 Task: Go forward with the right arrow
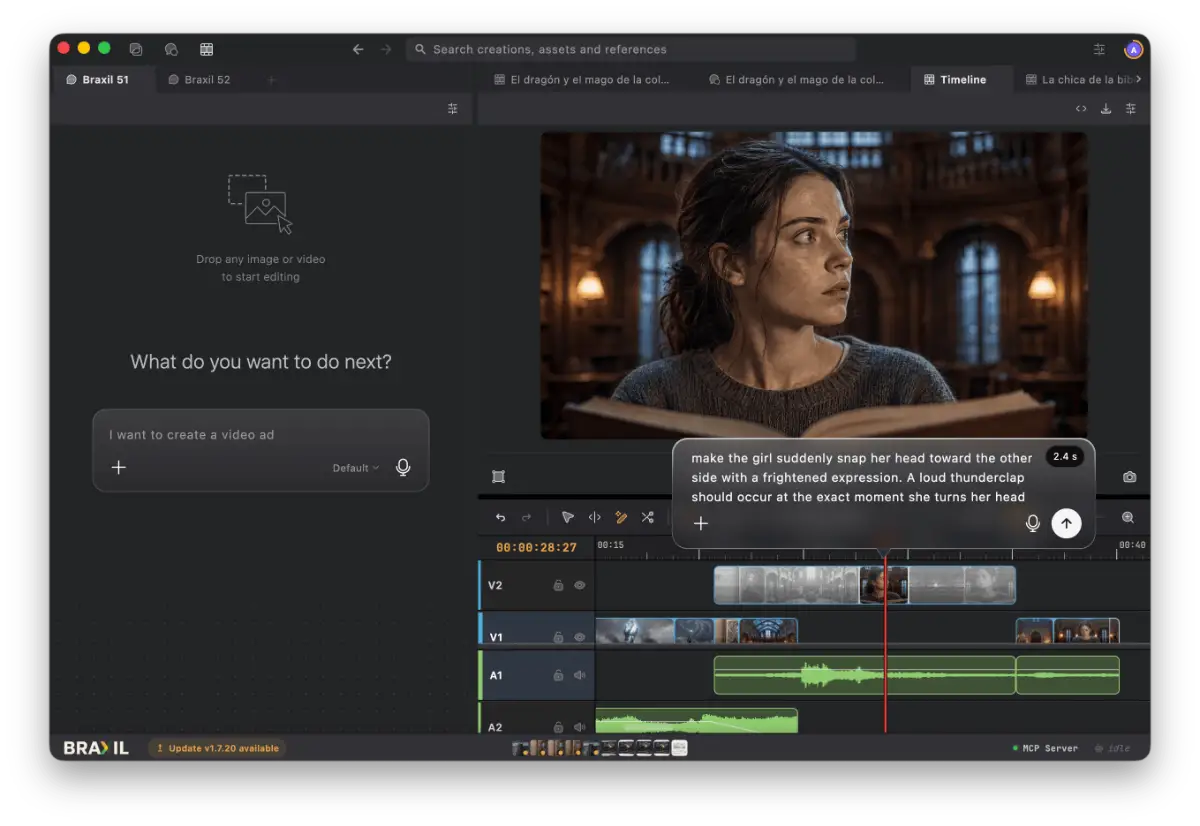tap(386, 49)
